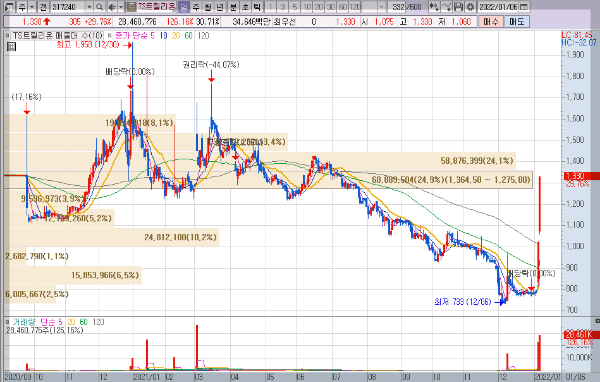Switch to the 주 weekly chart period

pos(196,7)
